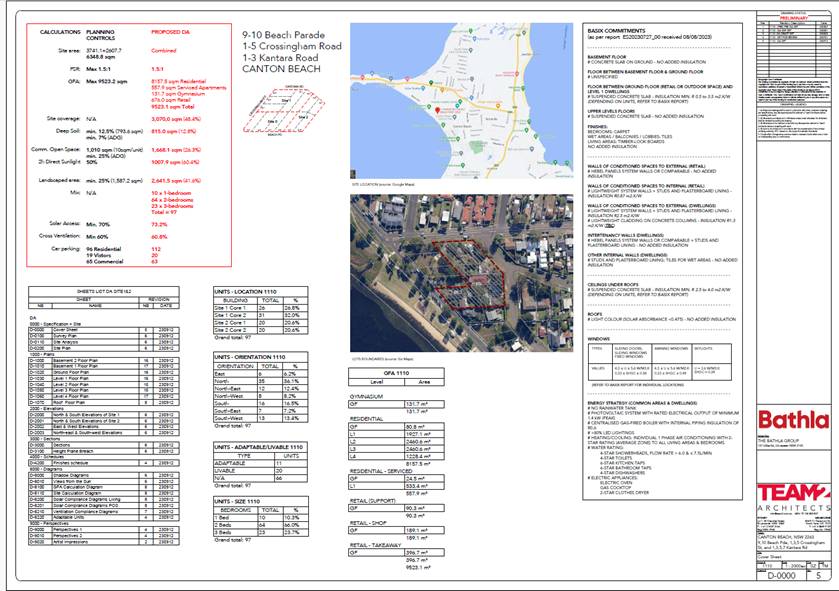Select the red marker on the western headland

click(x=362, y=76)
